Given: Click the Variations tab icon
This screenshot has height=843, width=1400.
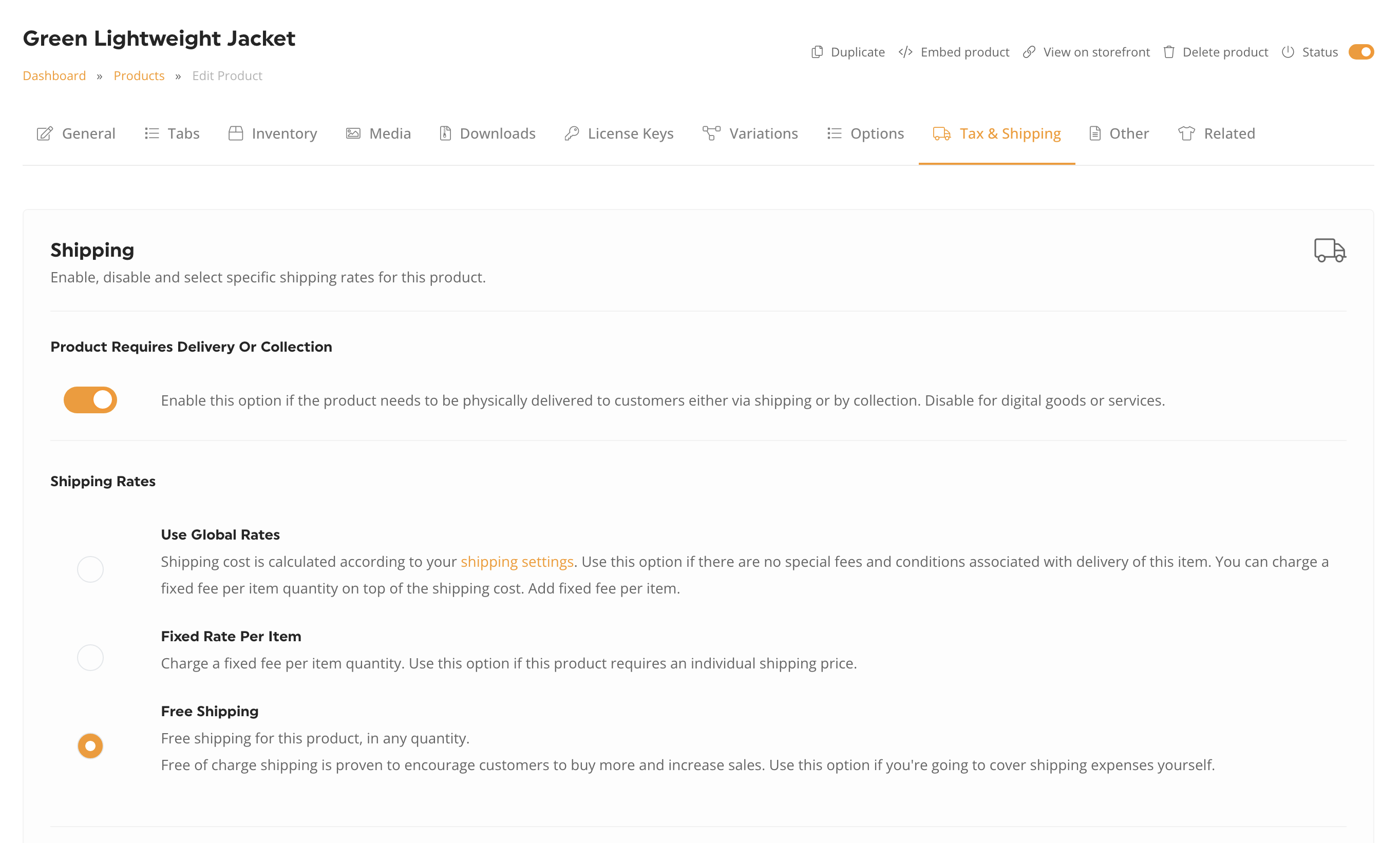Looking at the screenshot, I should 711,133.
